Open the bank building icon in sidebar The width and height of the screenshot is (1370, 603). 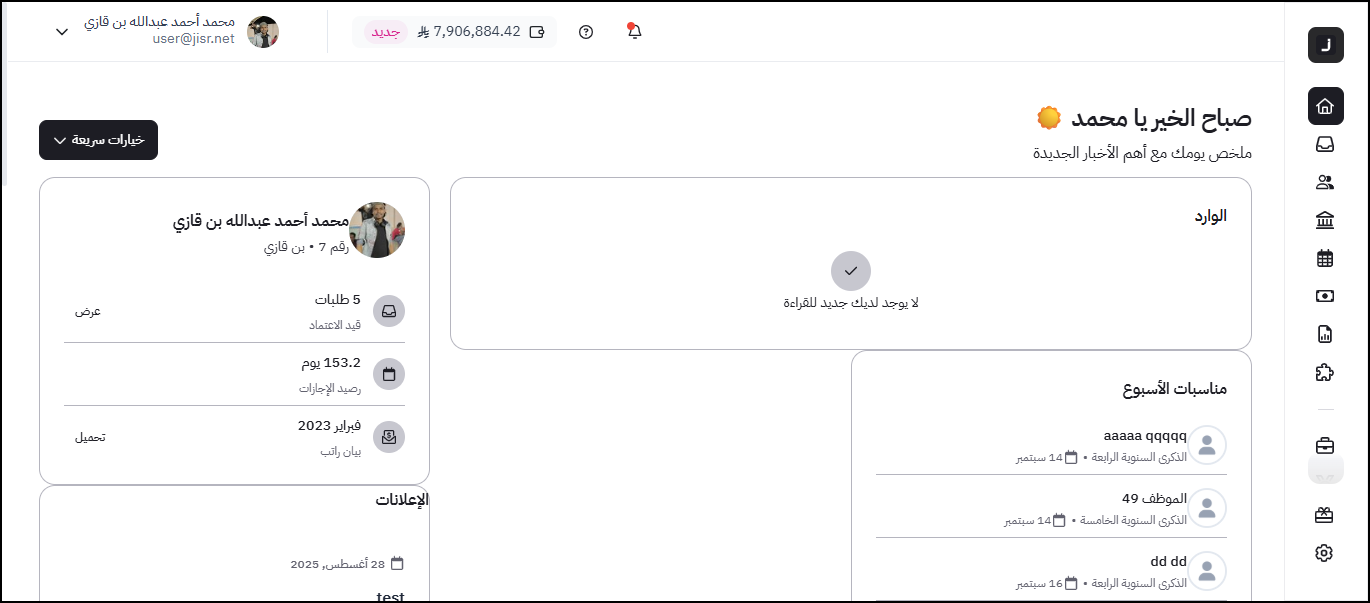(1325, 220)
